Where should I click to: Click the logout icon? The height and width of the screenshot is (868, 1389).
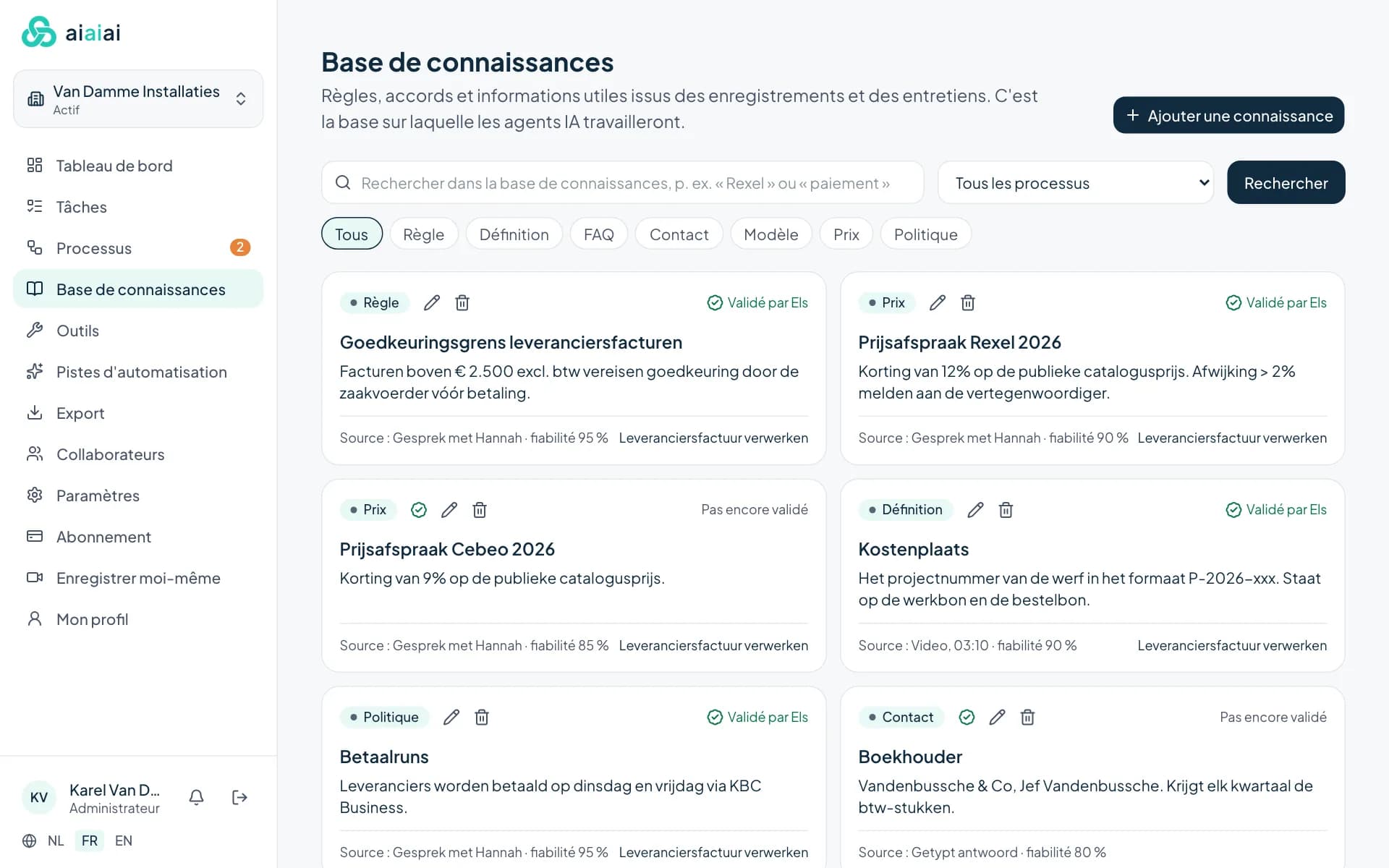[x=239, y=797]
